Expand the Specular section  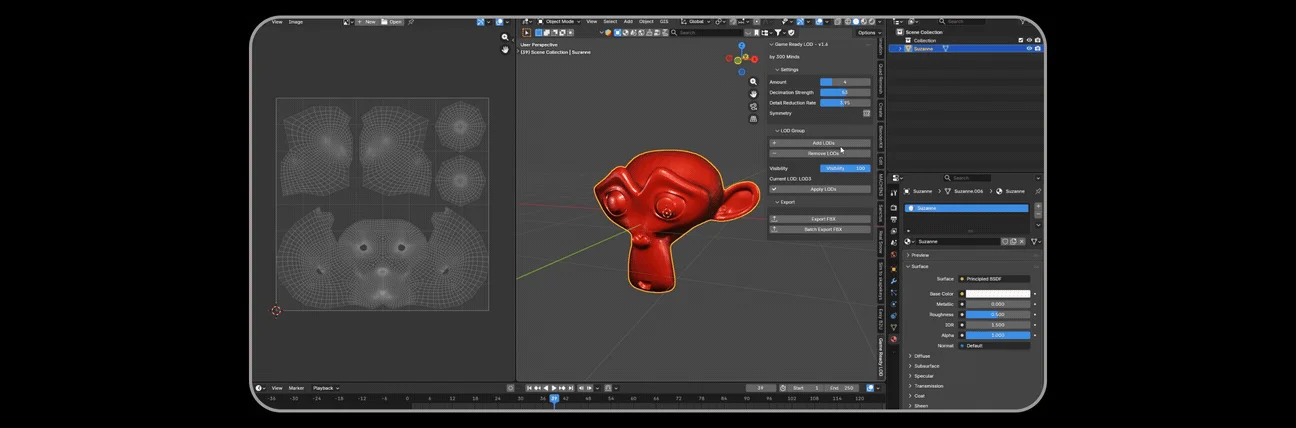click(922, 376)
